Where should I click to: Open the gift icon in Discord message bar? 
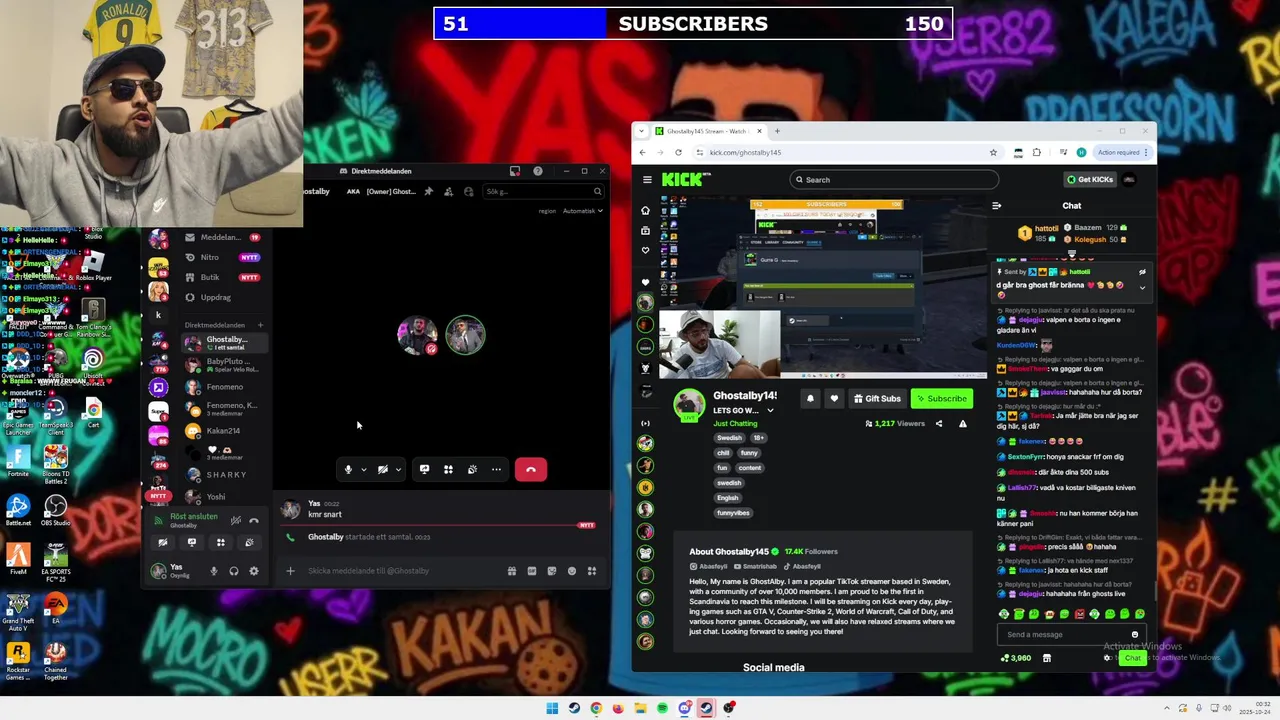coord(512,571)
